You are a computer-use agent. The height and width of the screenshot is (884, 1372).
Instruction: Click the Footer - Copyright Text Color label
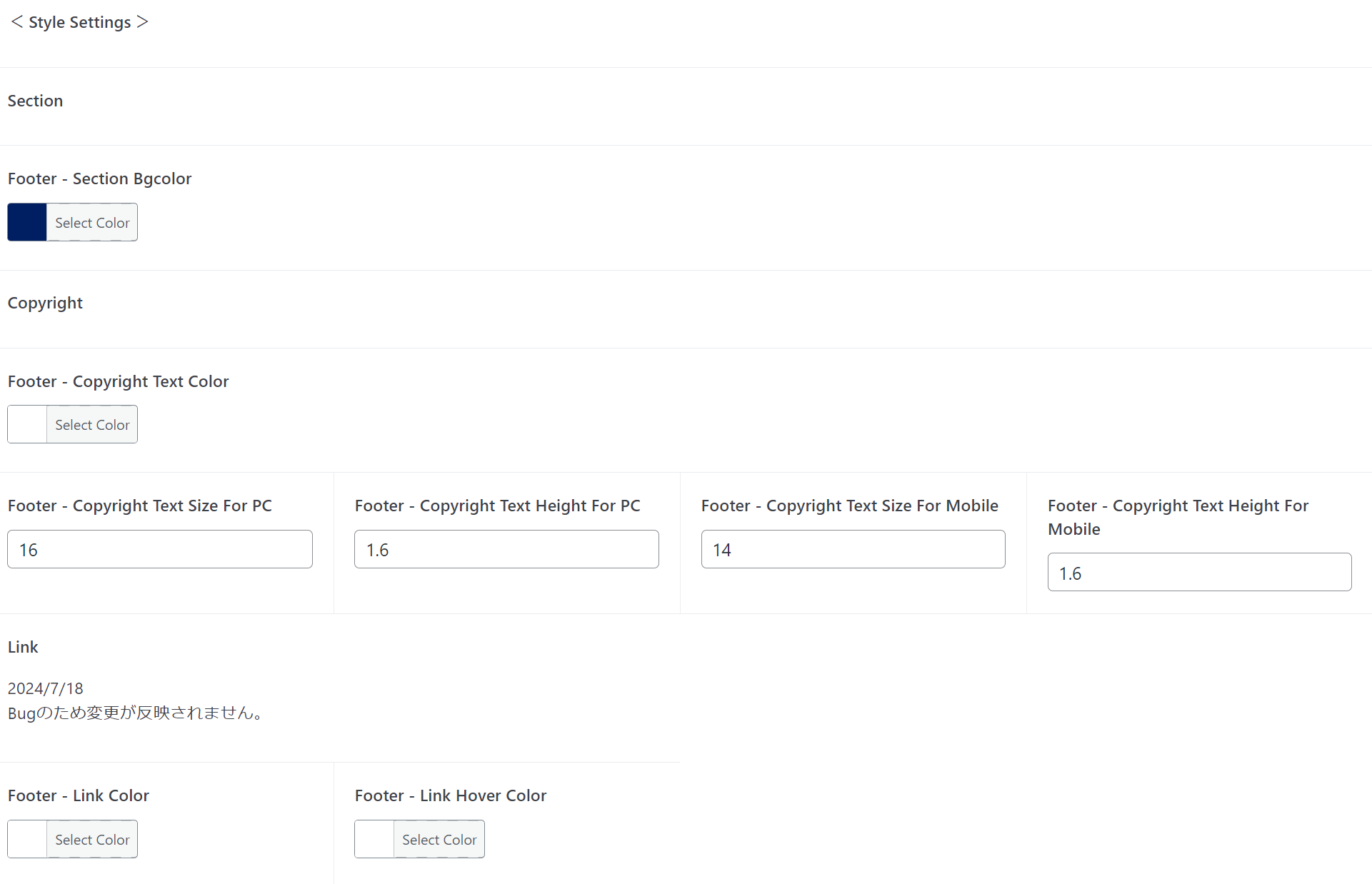(118, 381)
